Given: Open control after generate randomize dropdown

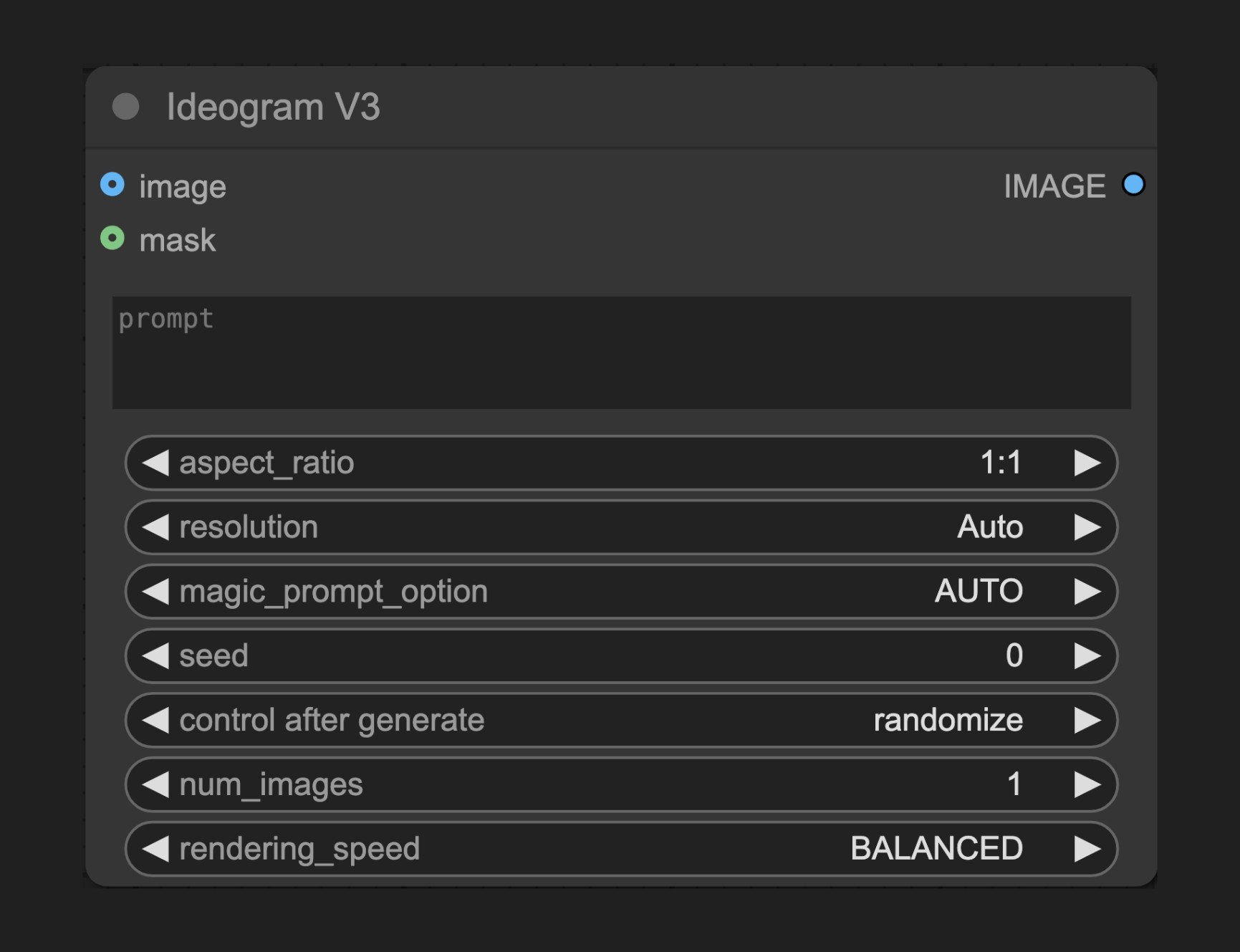Looking at the screenshot, I should coord(621,720).
